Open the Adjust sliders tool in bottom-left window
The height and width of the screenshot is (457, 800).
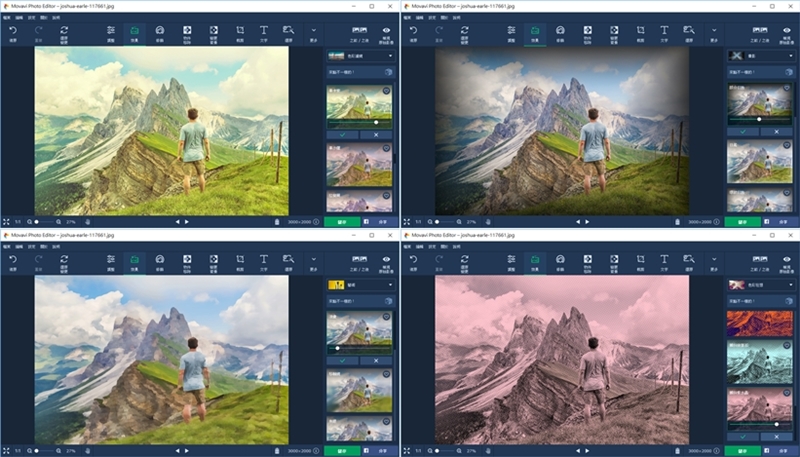tap(111, 260)
